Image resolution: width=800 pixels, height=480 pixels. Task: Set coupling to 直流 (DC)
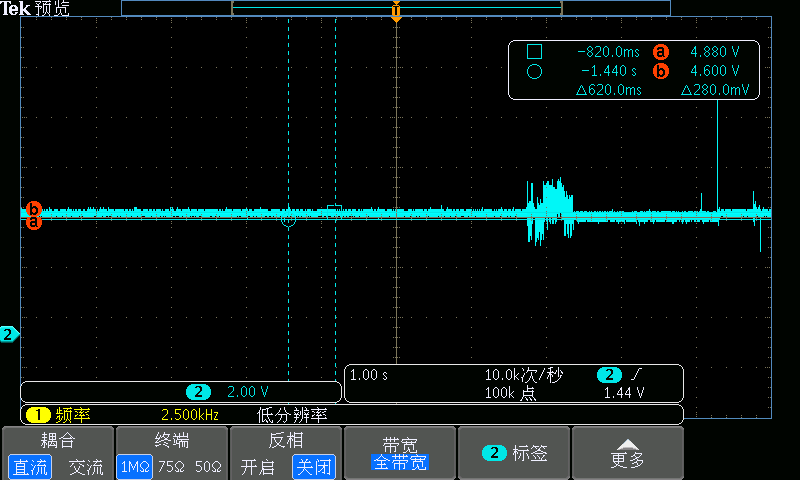pyautogui.click(x=30, y=467)
